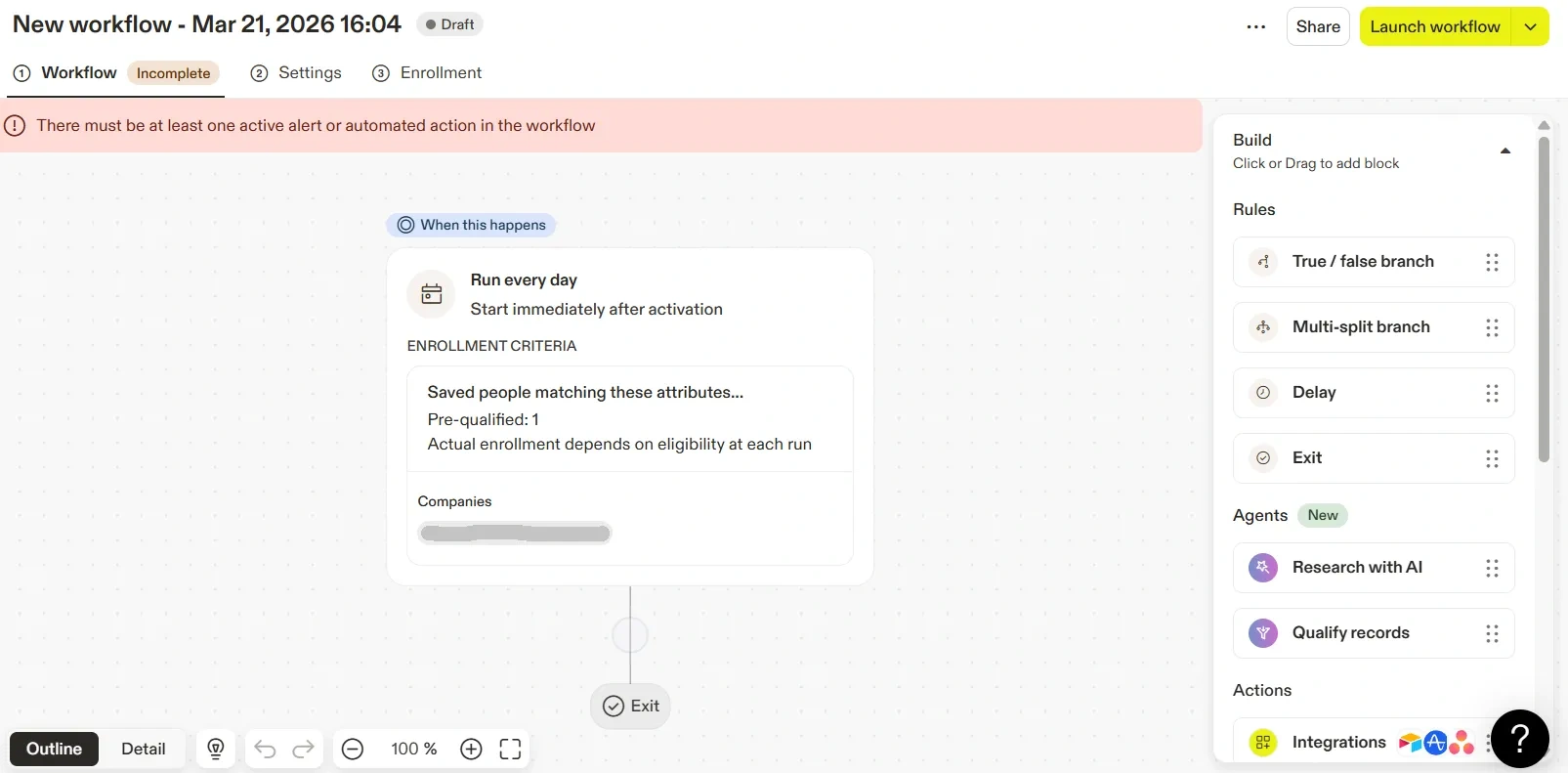Click the Share button

coord(1317,27)
